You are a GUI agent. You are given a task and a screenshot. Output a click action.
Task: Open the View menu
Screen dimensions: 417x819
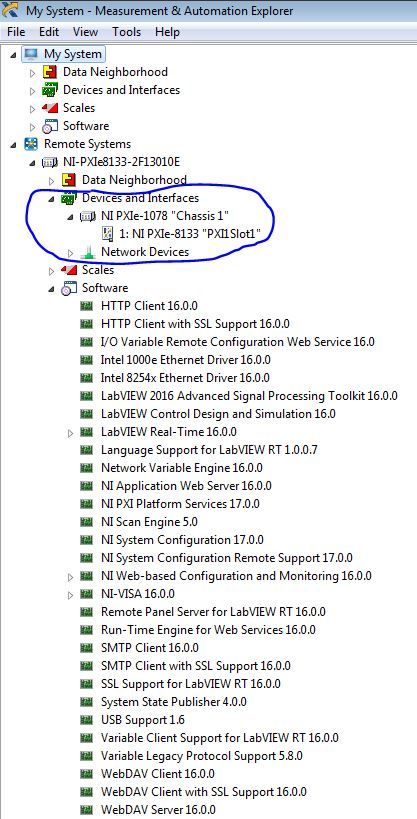point(85,32)
